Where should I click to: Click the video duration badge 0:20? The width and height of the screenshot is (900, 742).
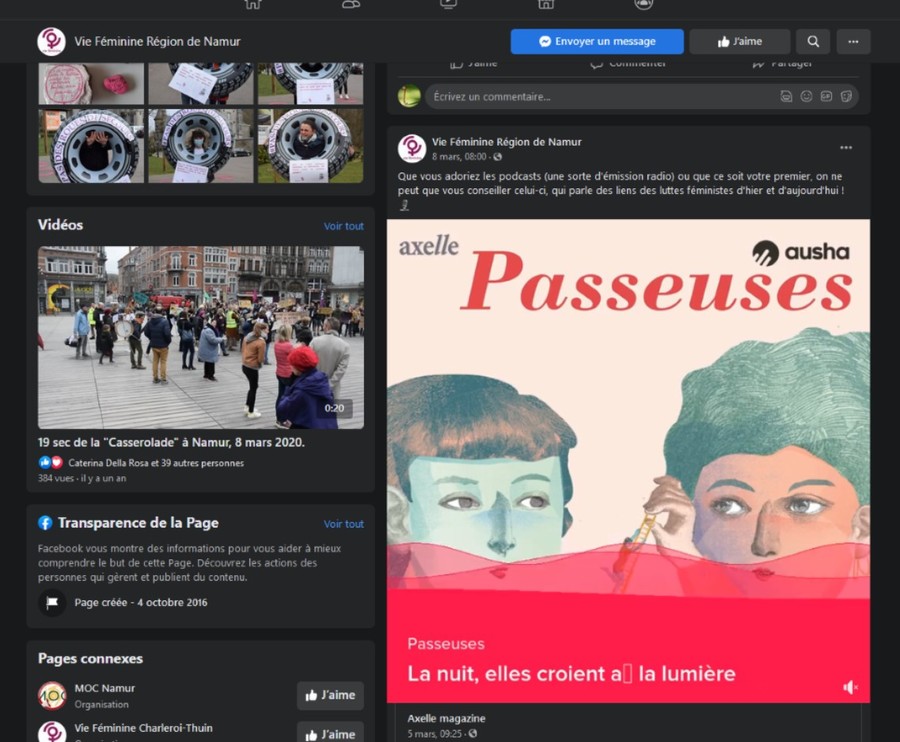pyautogui.click(x=334, y=408)
